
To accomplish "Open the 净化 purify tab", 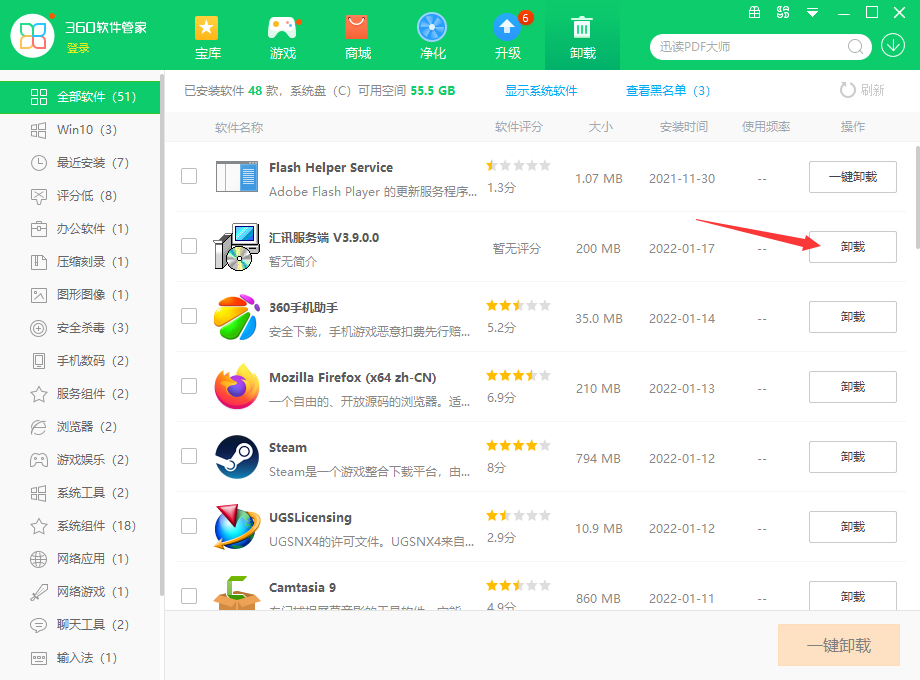I will point(432,38).
